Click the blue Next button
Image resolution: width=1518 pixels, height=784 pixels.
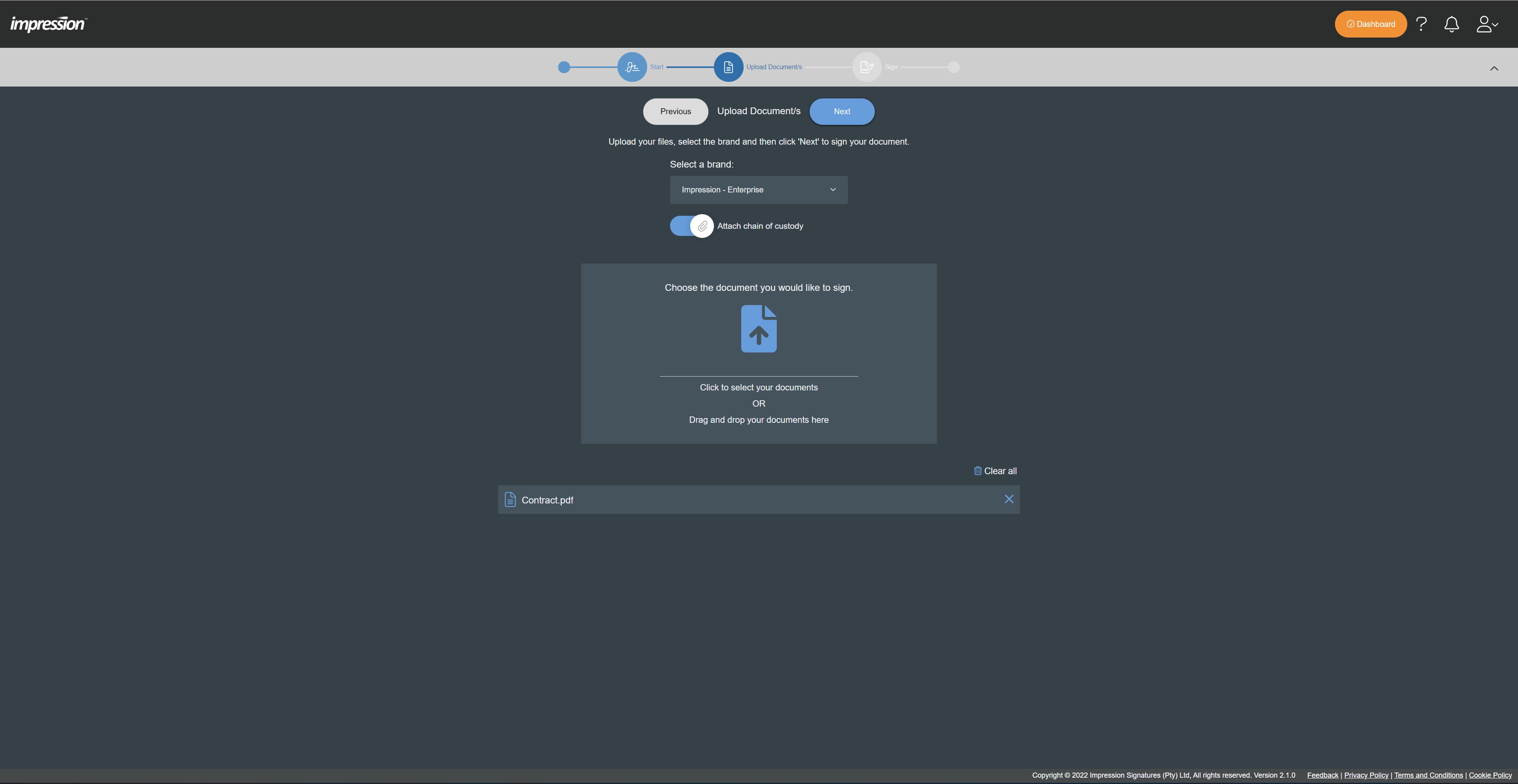(x=842, y=111)
